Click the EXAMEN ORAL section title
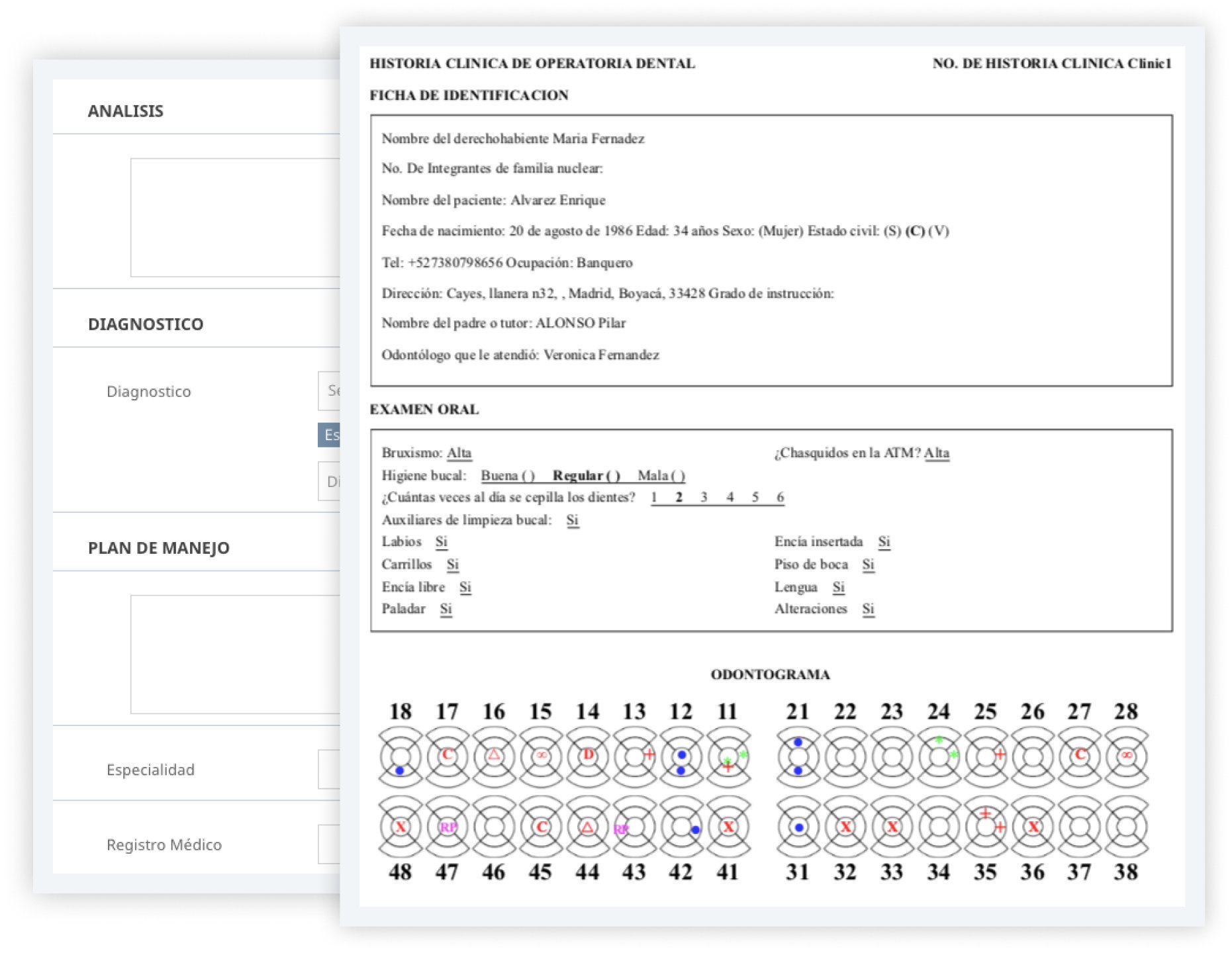1232x953 pixels. [x=424, y=409]
